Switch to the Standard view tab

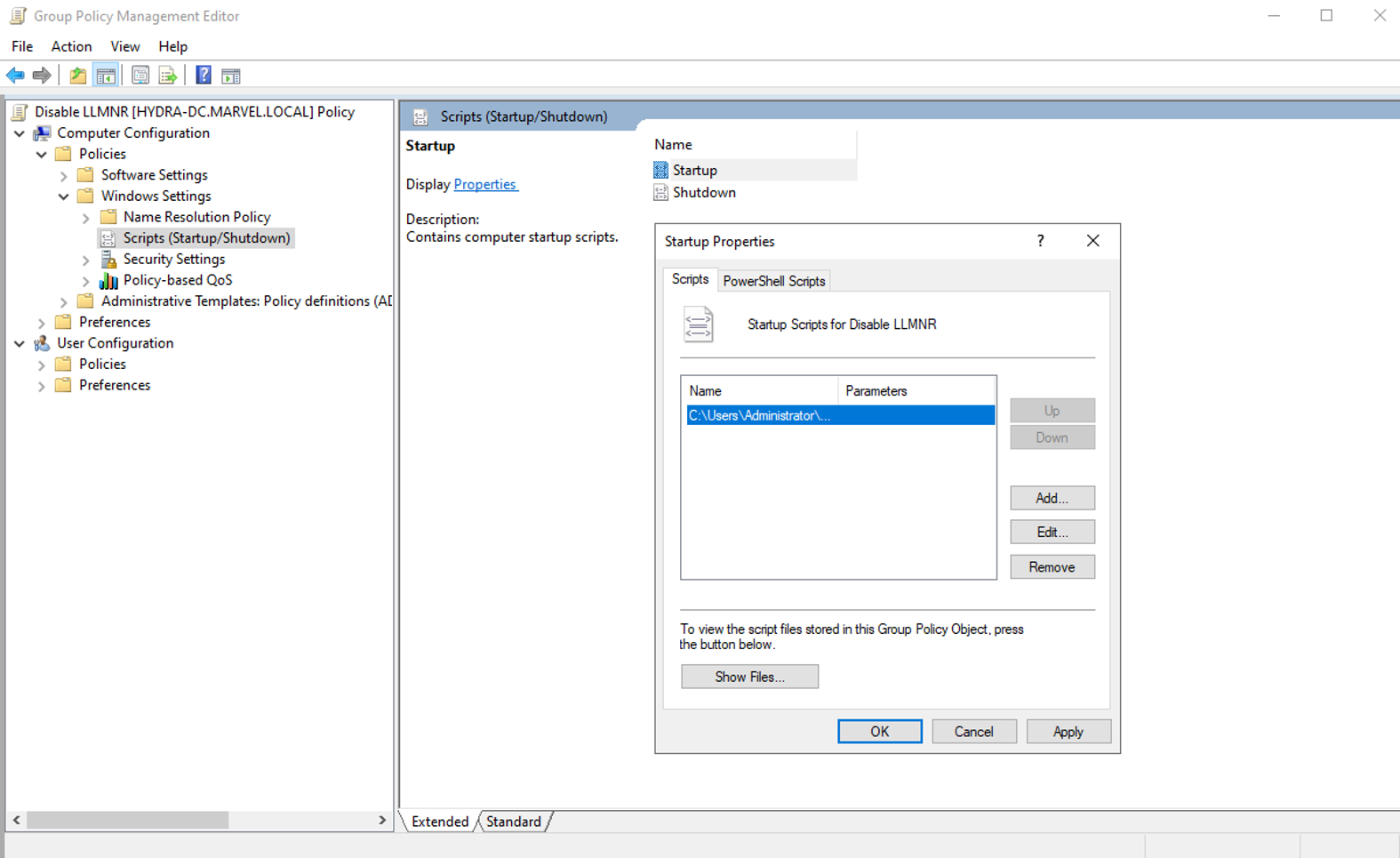[x=513, y=822]
